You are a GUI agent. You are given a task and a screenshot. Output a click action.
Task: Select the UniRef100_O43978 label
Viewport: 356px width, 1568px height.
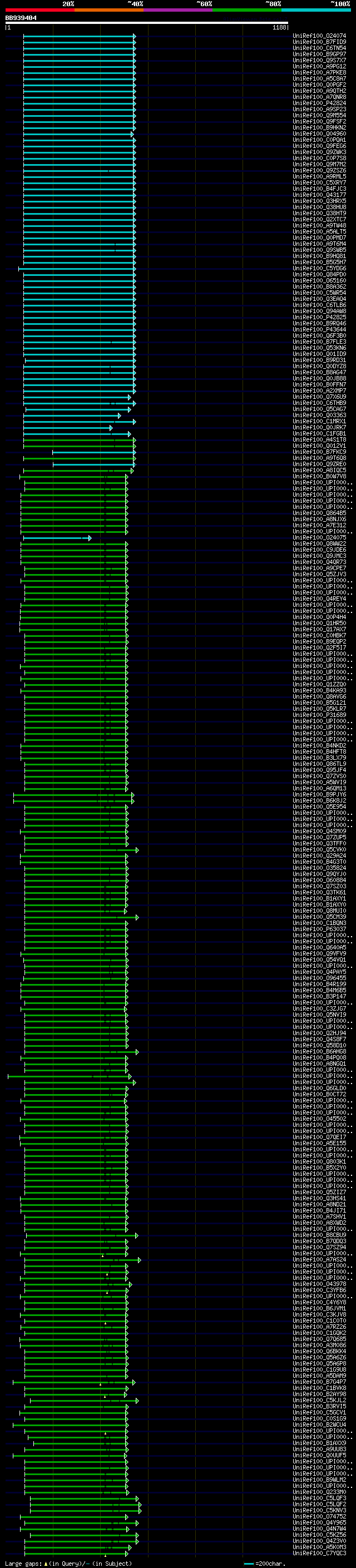(x=319, y=1284)
